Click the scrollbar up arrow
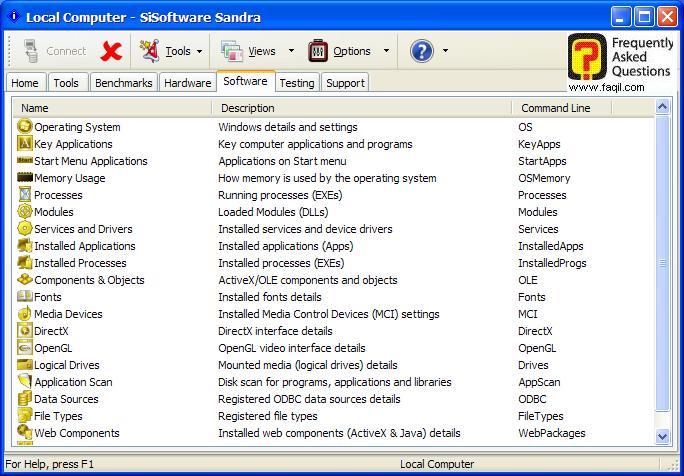The image size is (684, 476). [x=662, y=107]
